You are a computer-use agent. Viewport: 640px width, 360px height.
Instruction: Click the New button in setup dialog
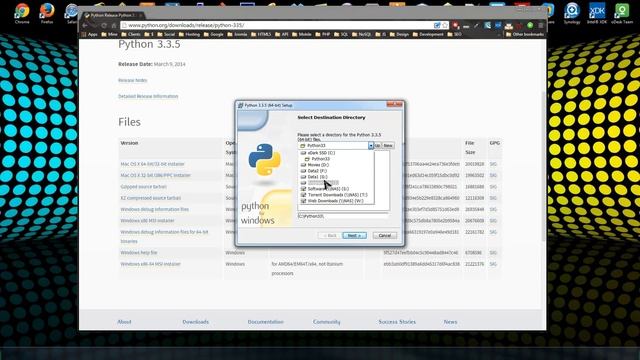click(x=388, y=146)
